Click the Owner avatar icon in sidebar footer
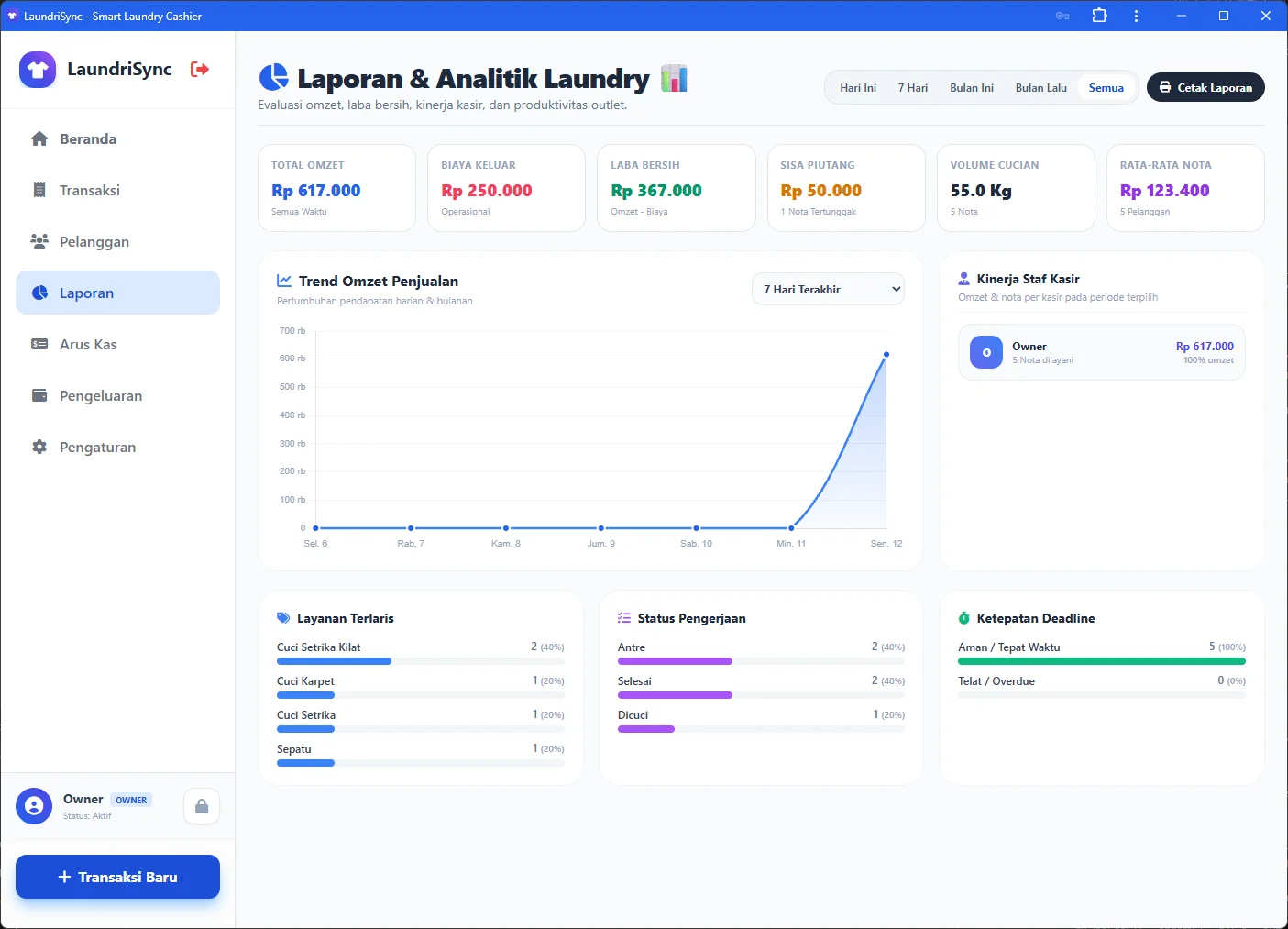 click(x=34, y=806)
